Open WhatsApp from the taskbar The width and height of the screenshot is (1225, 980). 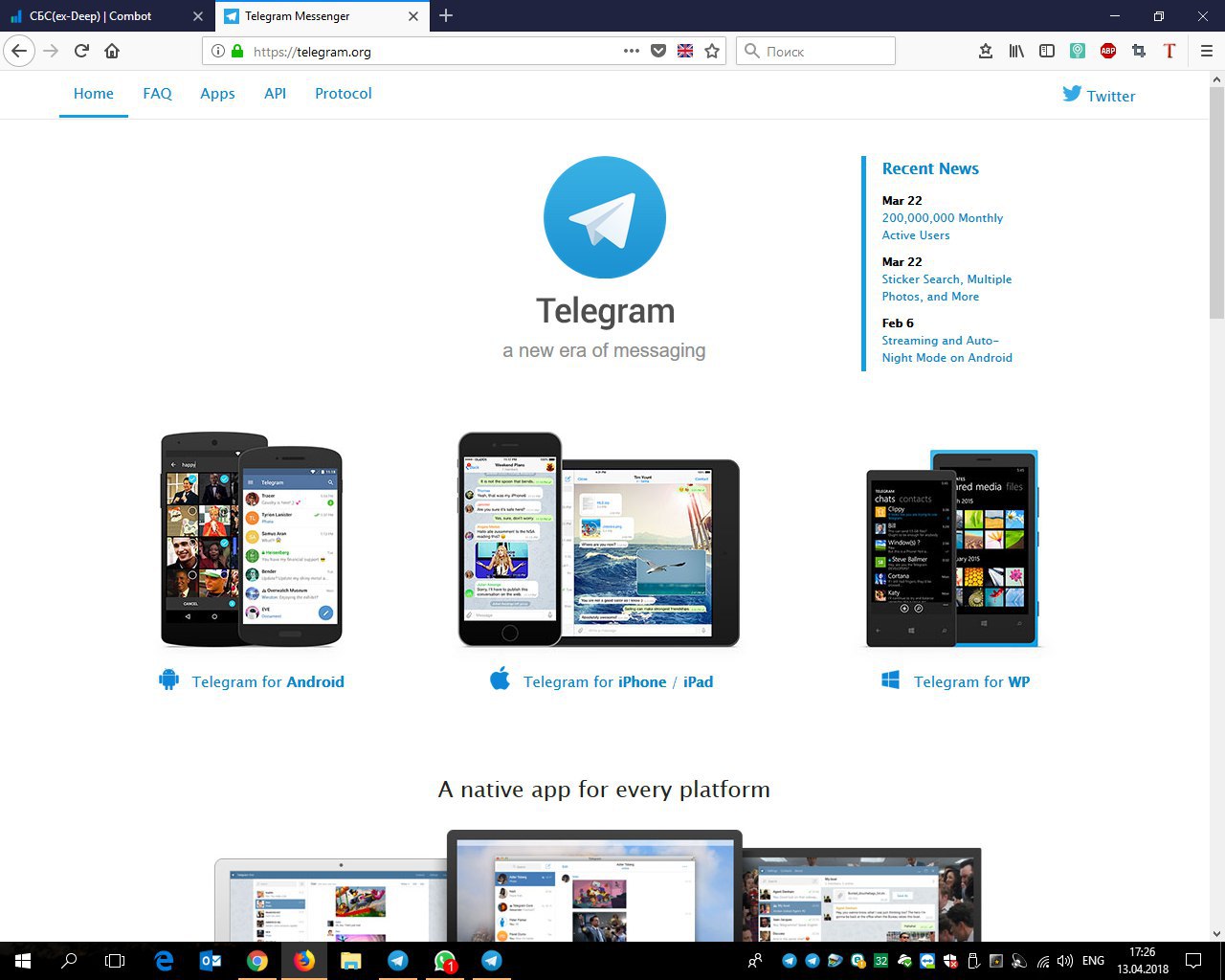445,960
